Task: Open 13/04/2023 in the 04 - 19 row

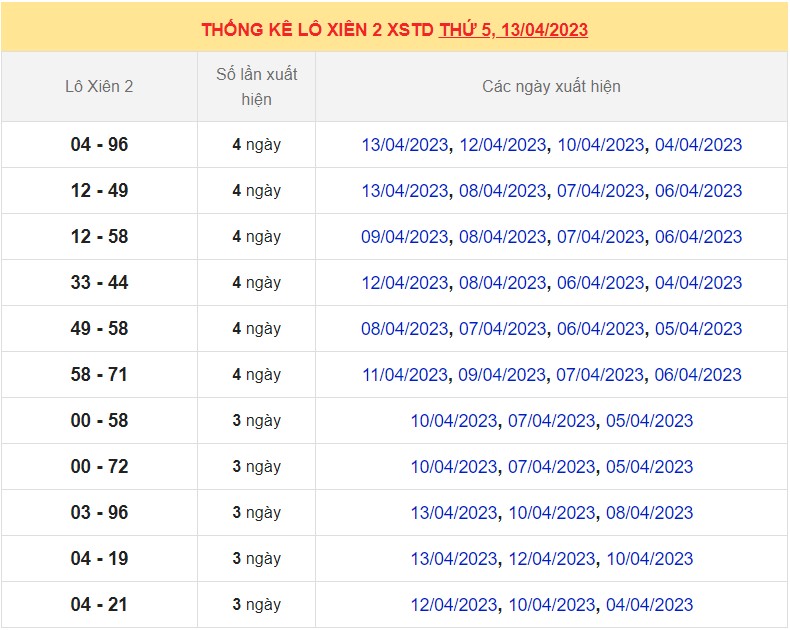Action: 454,559
